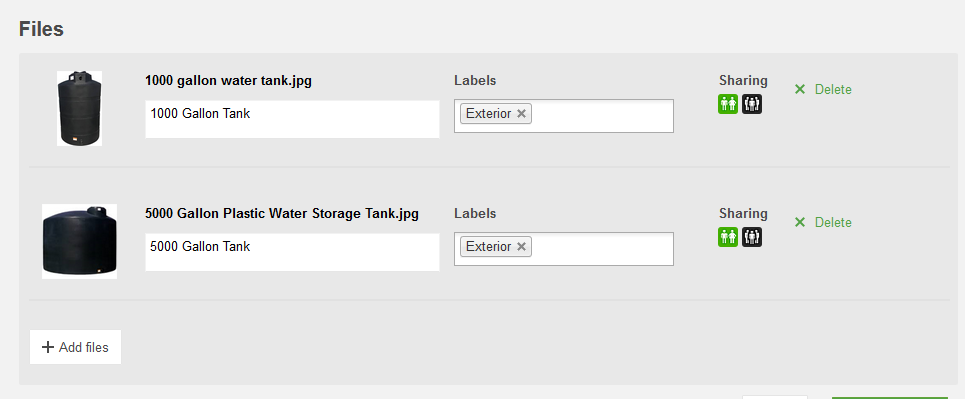Select 5000 Gallon Plastic Water Storage Tank.jpg filename
Viewport: 965px width, 399px height.
pyautogui.click(x=282, y=214)
